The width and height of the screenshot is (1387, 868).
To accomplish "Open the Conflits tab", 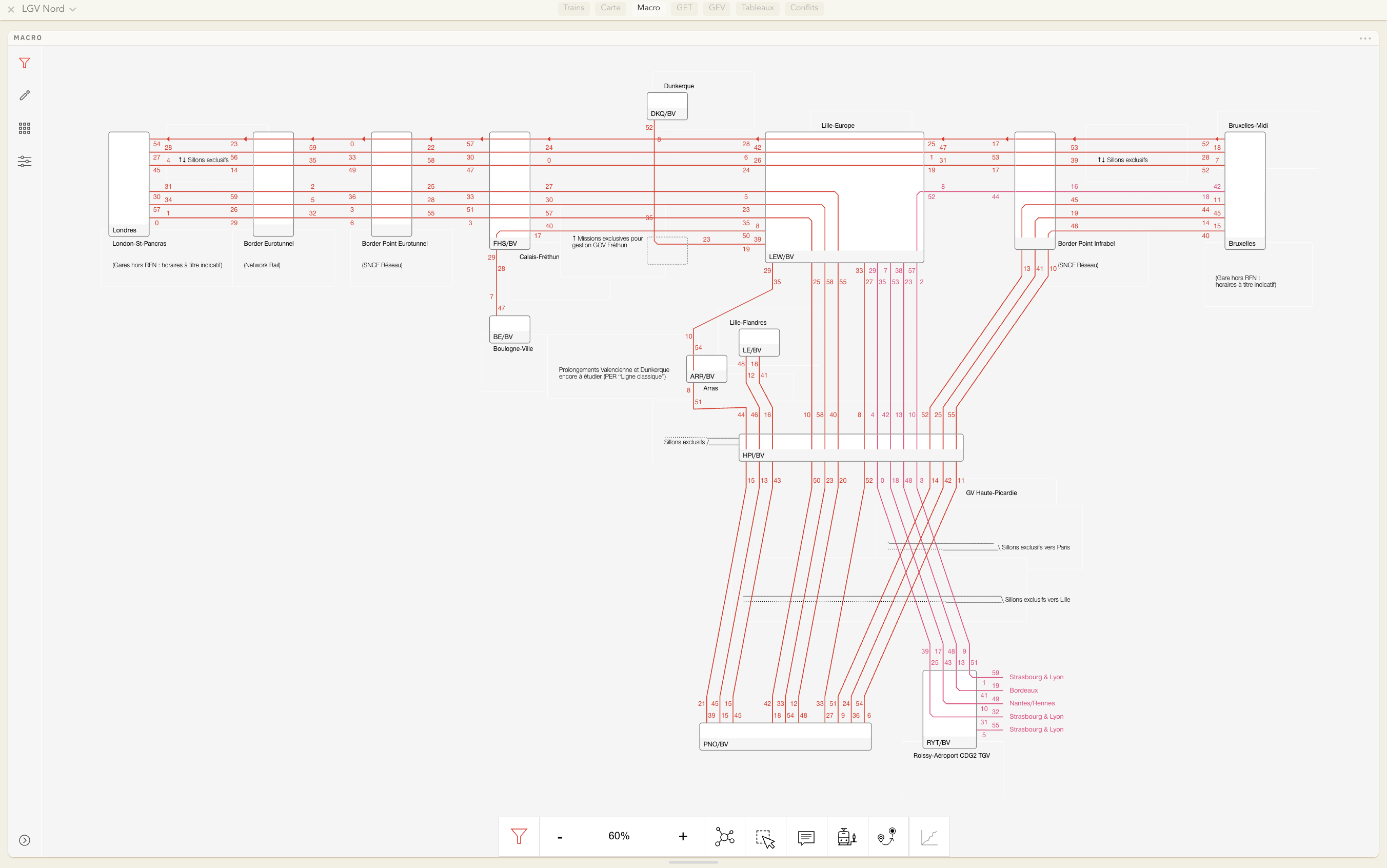I will 804,8.
